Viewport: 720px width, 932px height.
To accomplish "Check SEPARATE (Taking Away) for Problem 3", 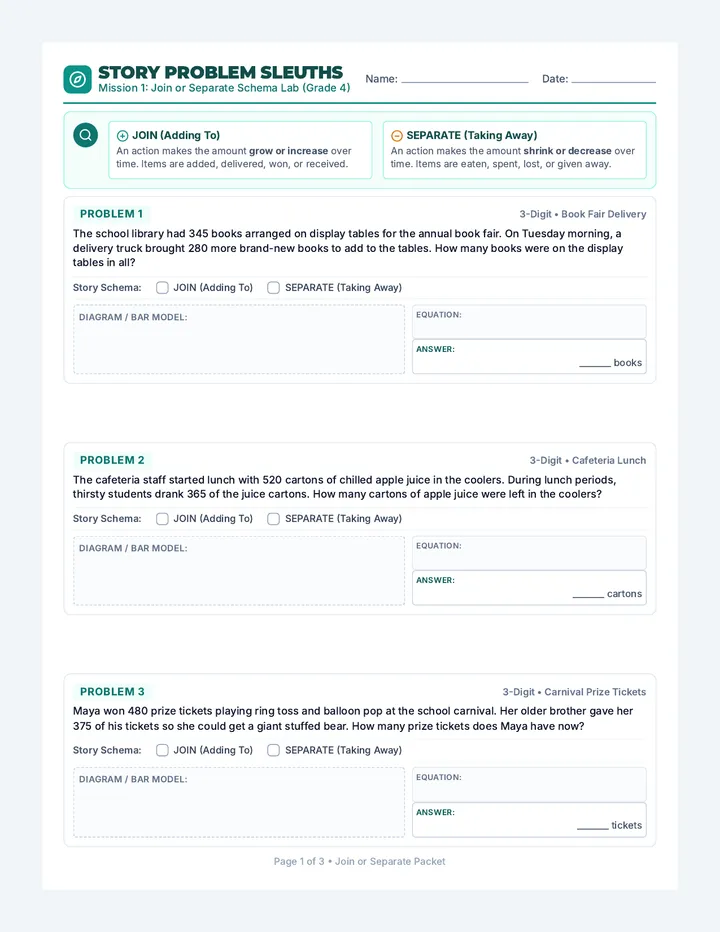I will click(x=273, y=750).
